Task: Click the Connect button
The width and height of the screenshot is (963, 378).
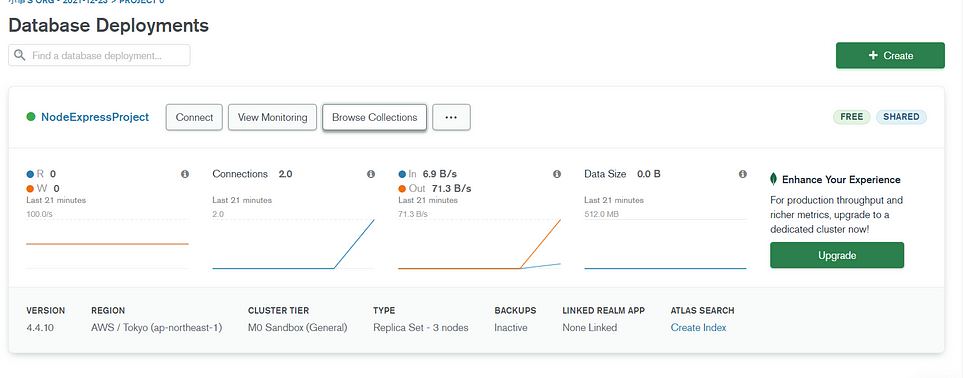Action: click(194, 117)
